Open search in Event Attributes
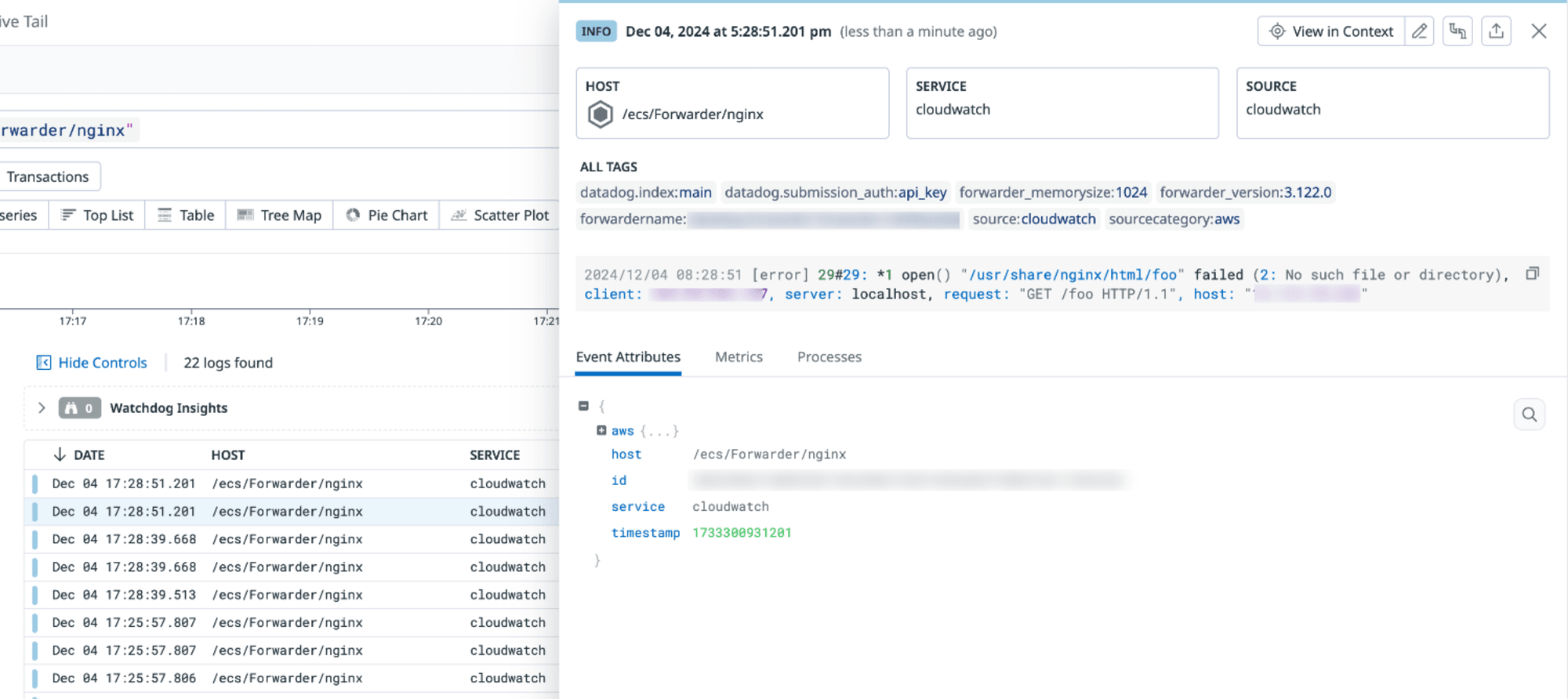1568x699 pixels. pos(1529,415)
